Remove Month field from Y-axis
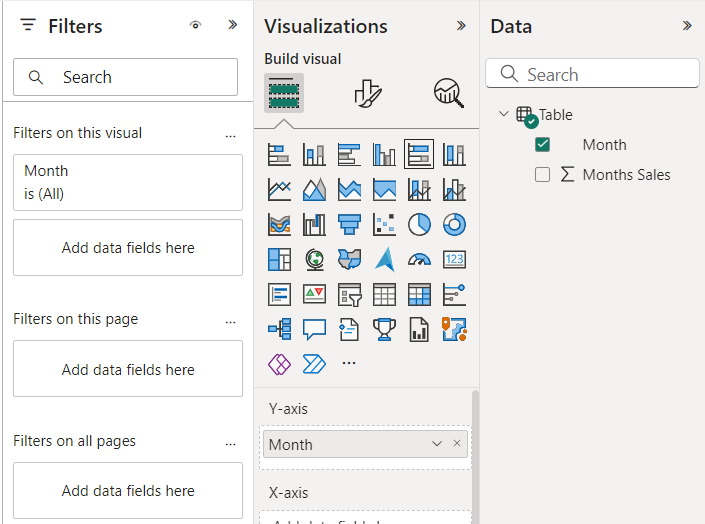Screen dimensions: 705x524 click(x=457, y=444)
